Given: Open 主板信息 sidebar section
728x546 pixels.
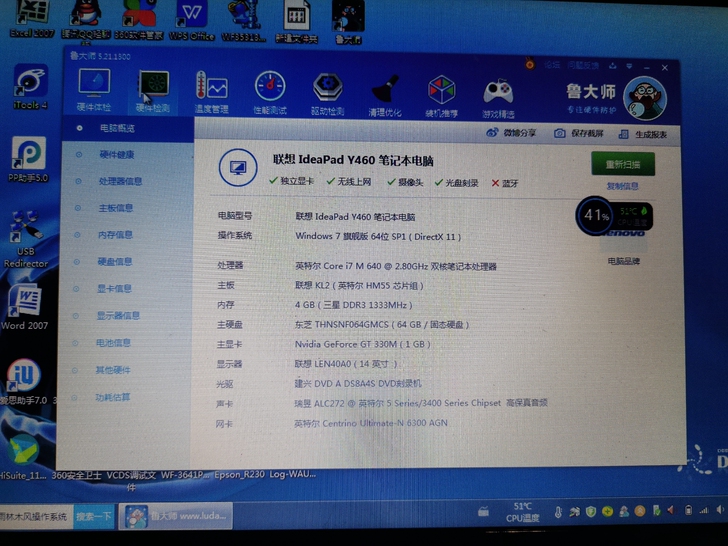Looking at the screenshot, I should tap(116, 208).
